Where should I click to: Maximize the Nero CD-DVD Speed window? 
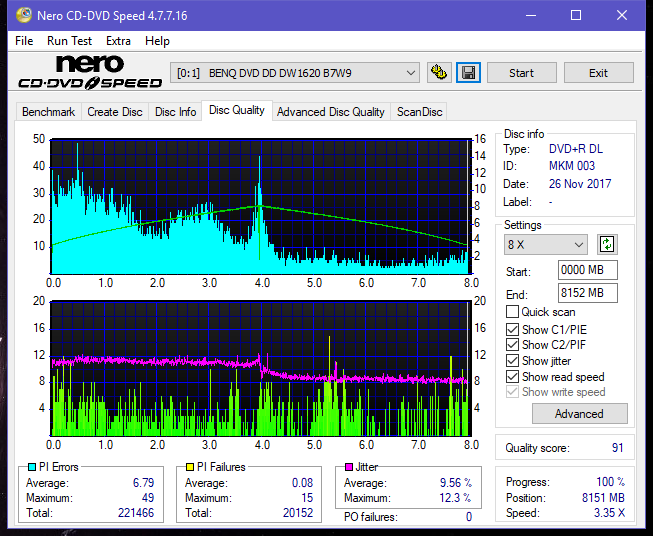[x=576, y=15]
